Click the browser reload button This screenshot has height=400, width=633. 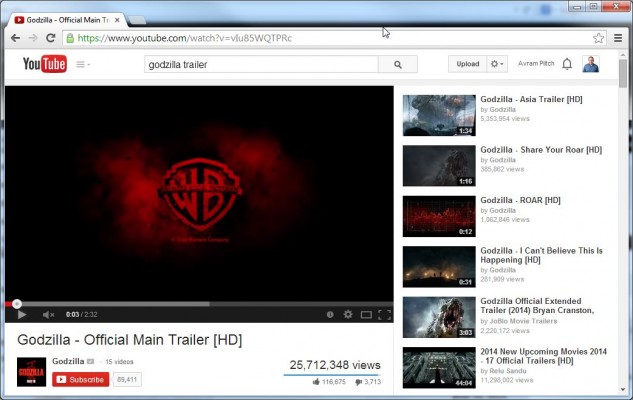tap(52, 38)
